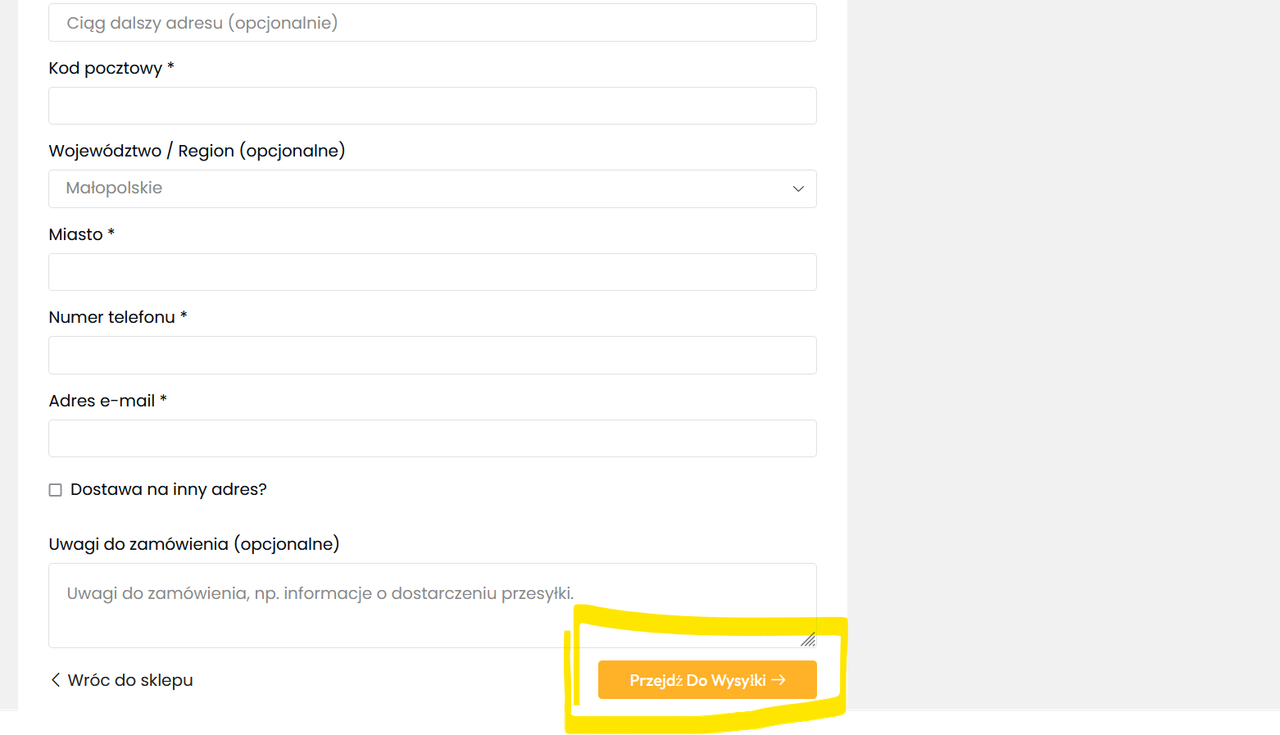Viewport: 1280px width, 735px height.
Task: Click the Numer telefonu label text
Action: pyautogui.click(x=118, y=317)
